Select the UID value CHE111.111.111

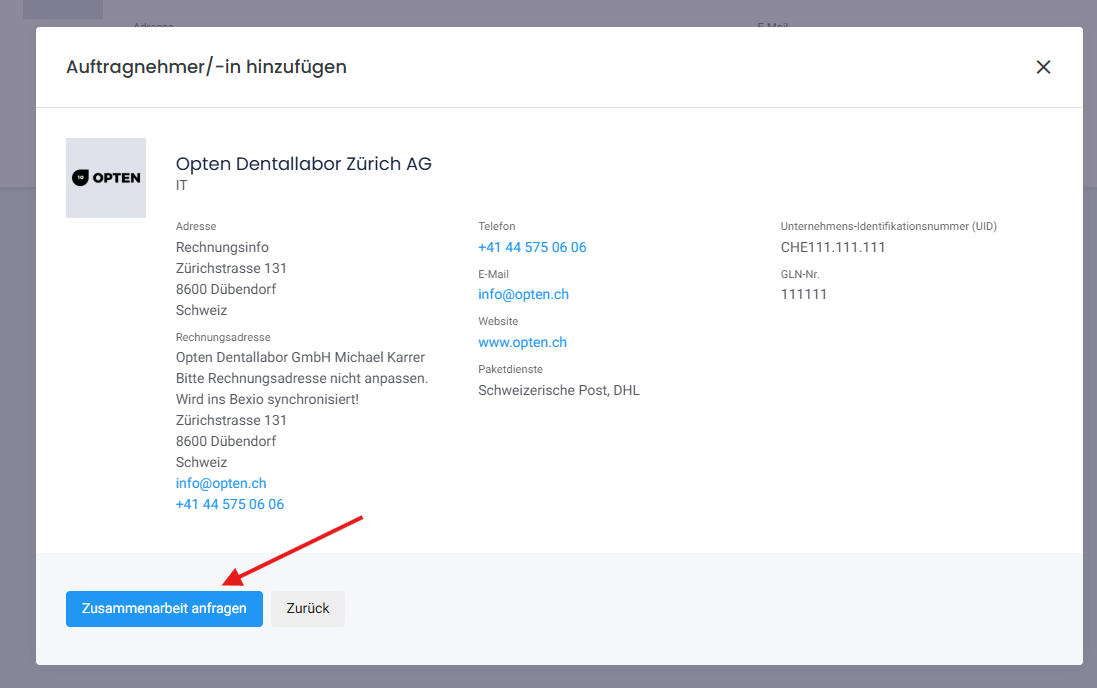pos(833,247)
